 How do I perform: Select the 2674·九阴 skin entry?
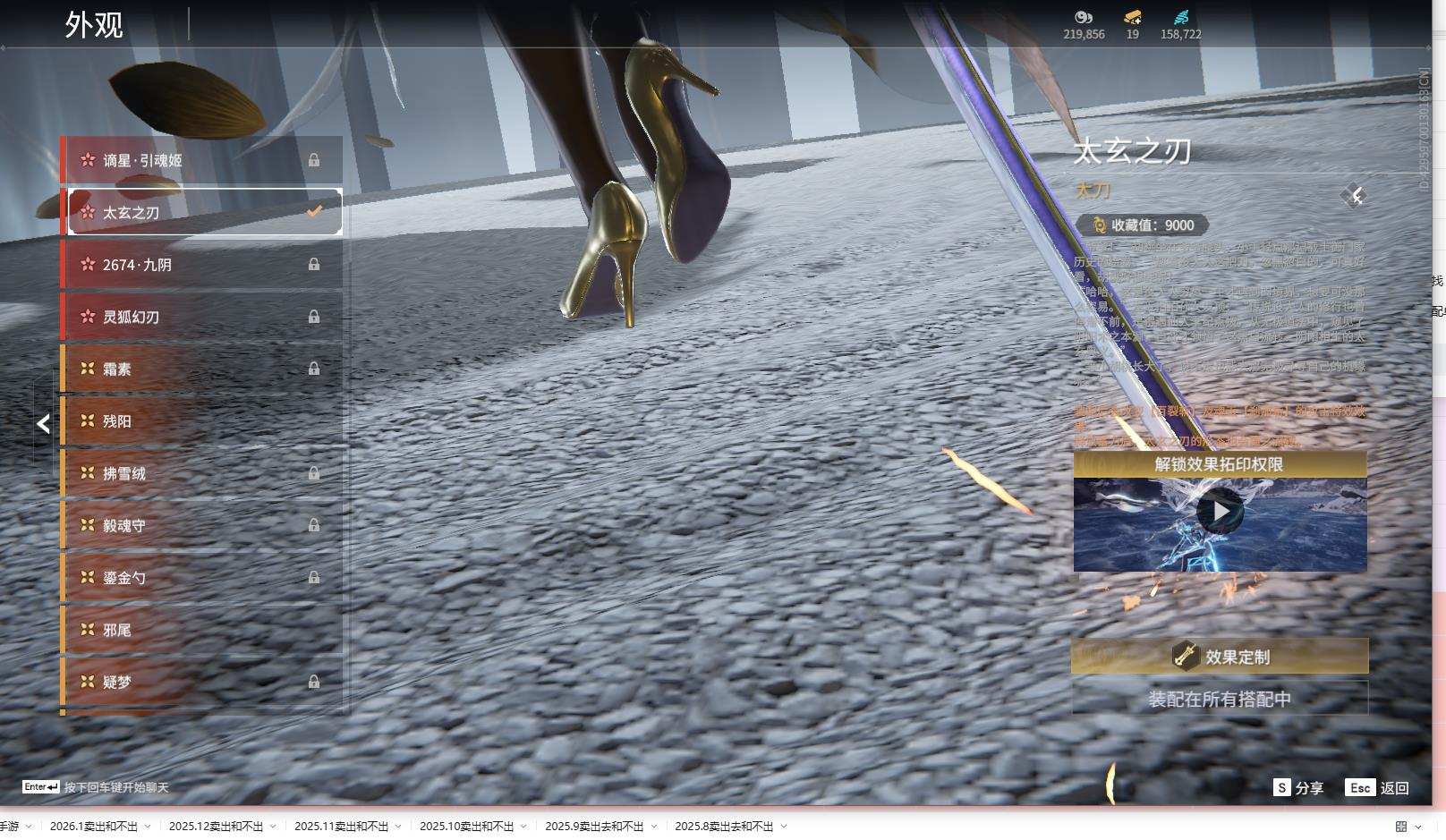click(x=201, y=265)
